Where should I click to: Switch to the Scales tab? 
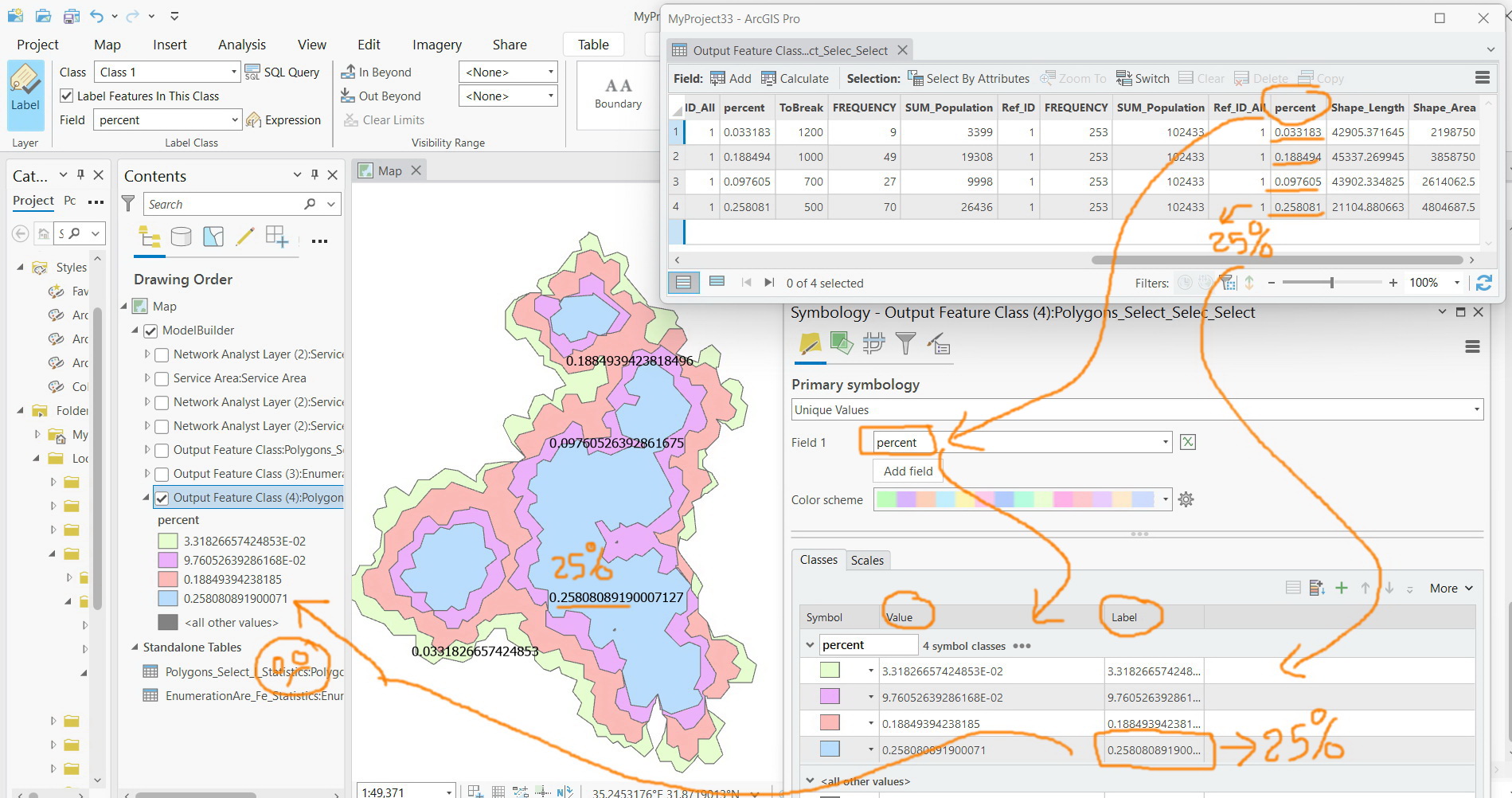click(x=866, y=561)
